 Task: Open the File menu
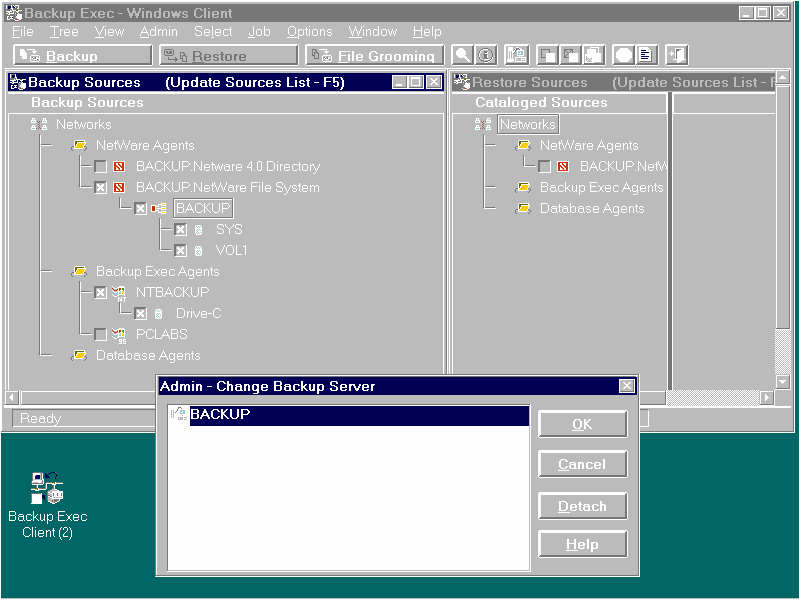22,32
